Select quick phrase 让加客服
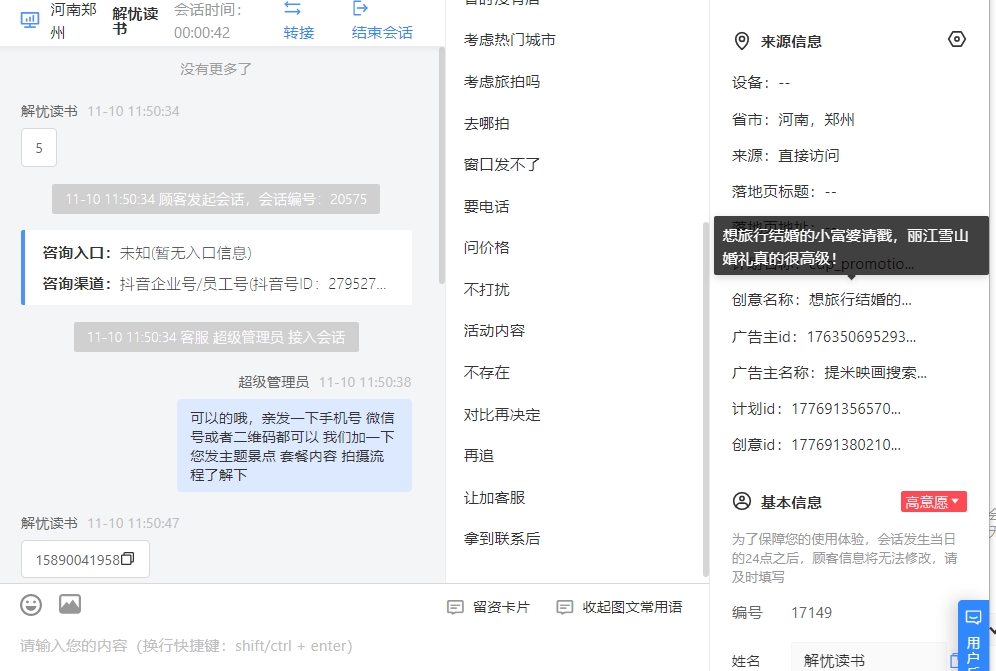The image size is (996, 671). click(494, 498)
